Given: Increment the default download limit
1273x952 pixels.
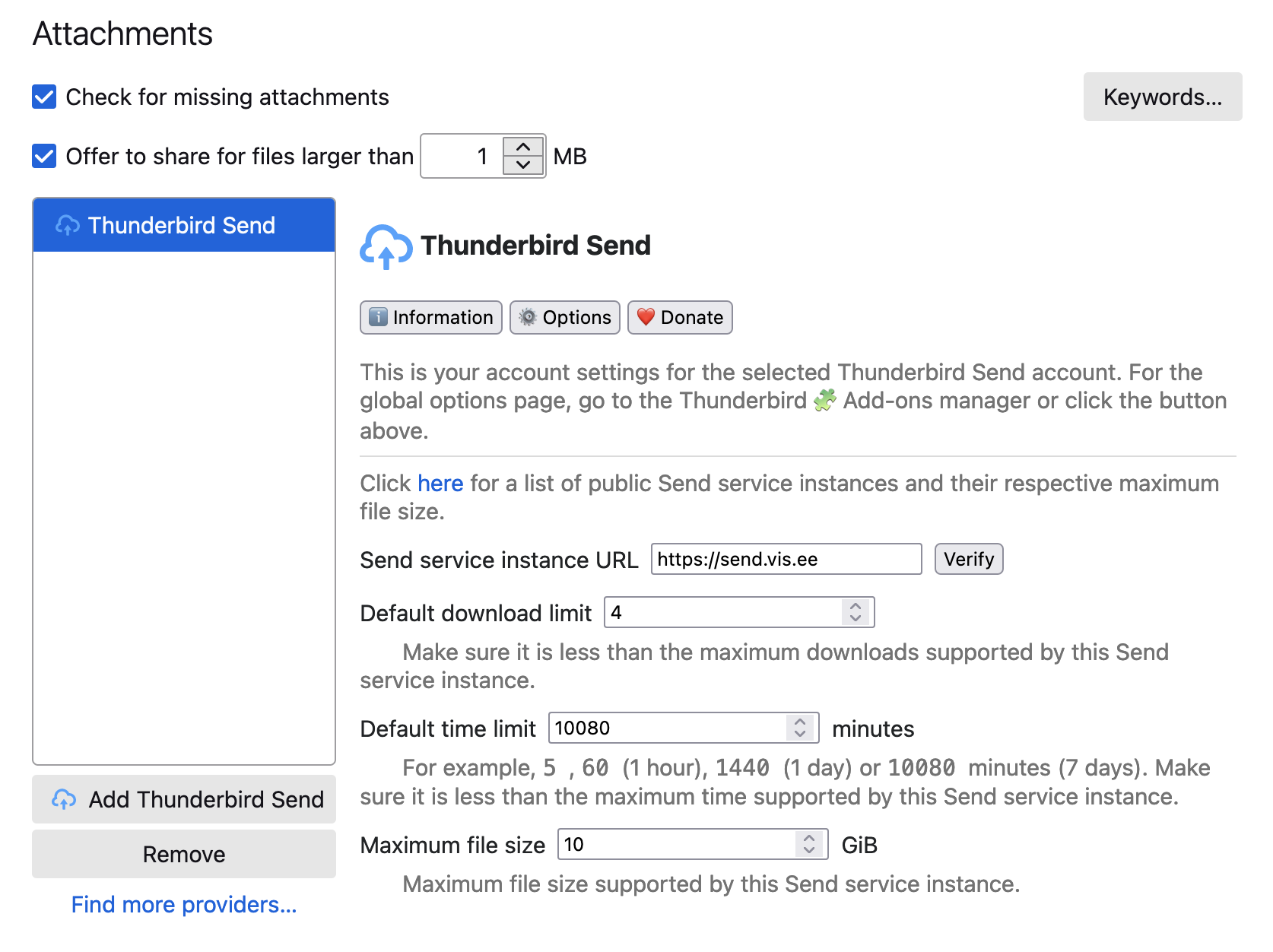Looking at the screenshot, I should point(856,606).
